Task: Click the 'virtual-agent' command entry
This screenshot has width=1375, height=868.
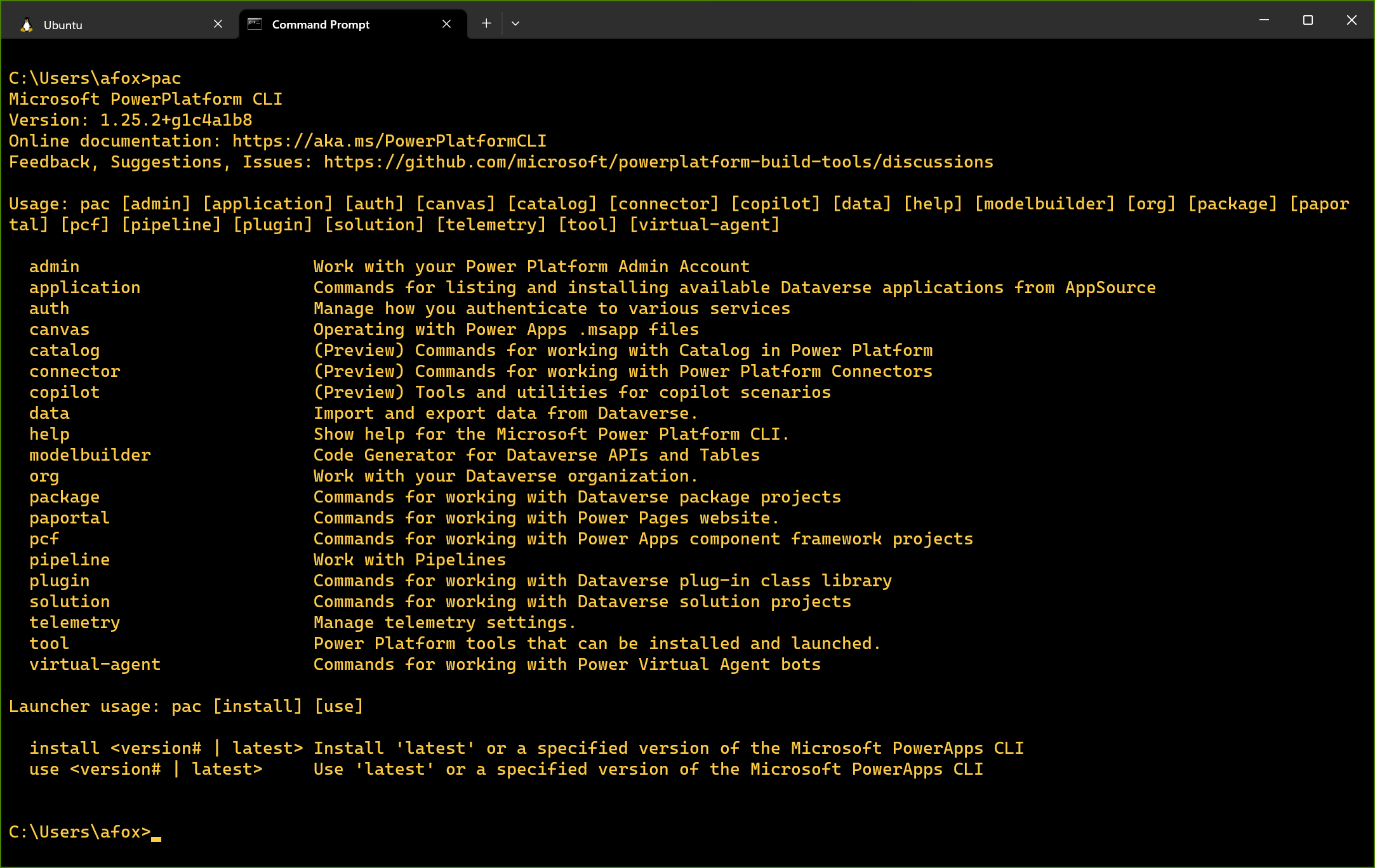Action: click(x=95, y=664)
